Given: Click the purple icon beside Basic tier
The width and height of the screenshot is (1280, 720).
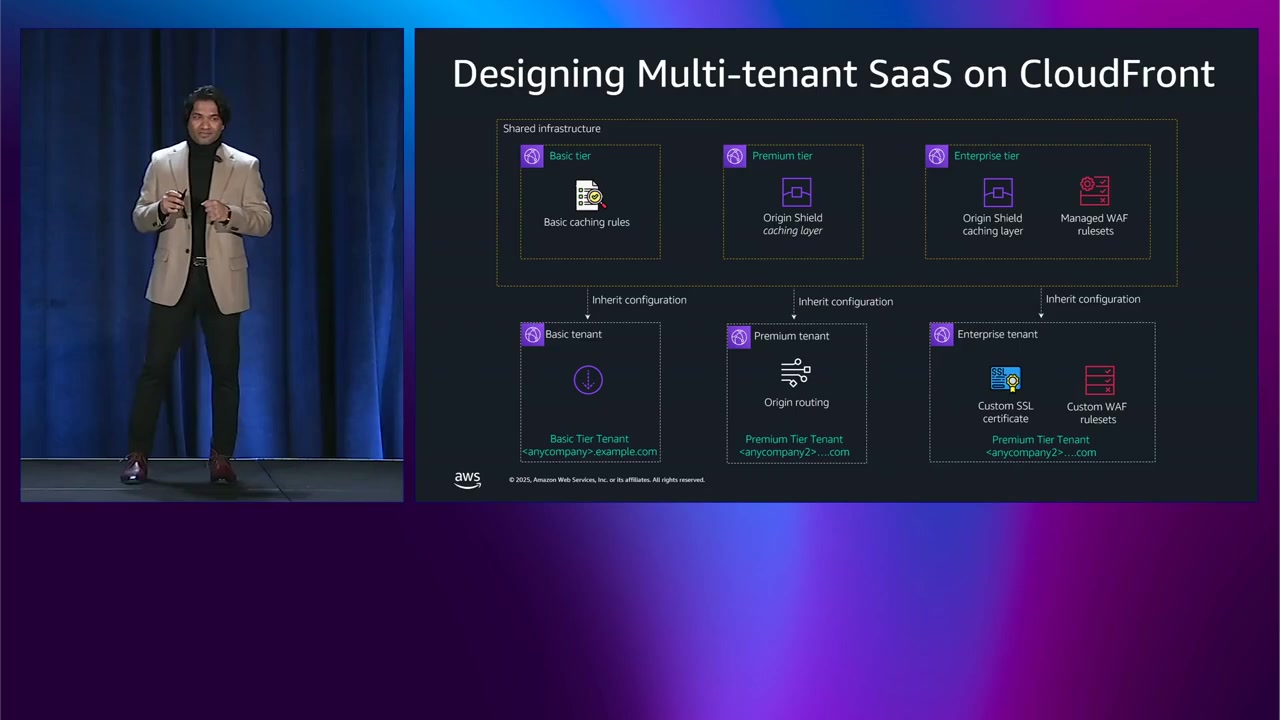Looking at the screenshot, I should pos(532,156).
